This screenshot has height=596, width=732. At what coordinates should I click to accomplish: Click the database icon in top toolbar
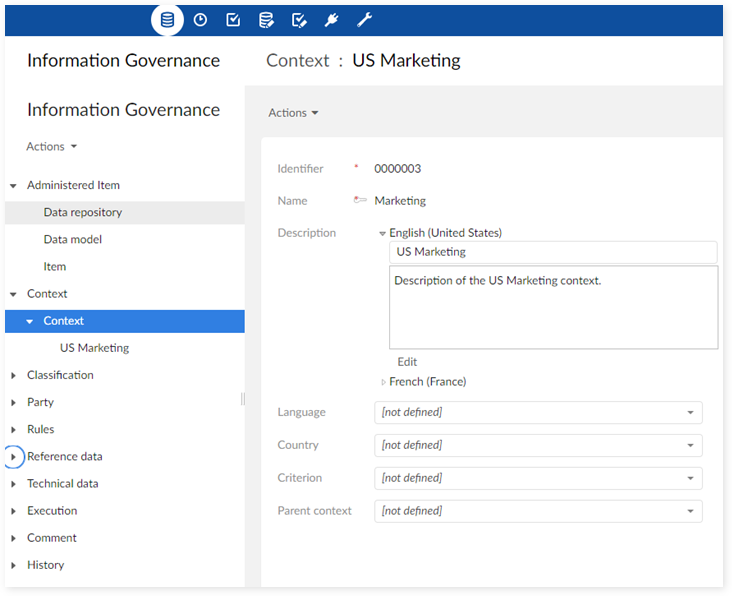167,20
